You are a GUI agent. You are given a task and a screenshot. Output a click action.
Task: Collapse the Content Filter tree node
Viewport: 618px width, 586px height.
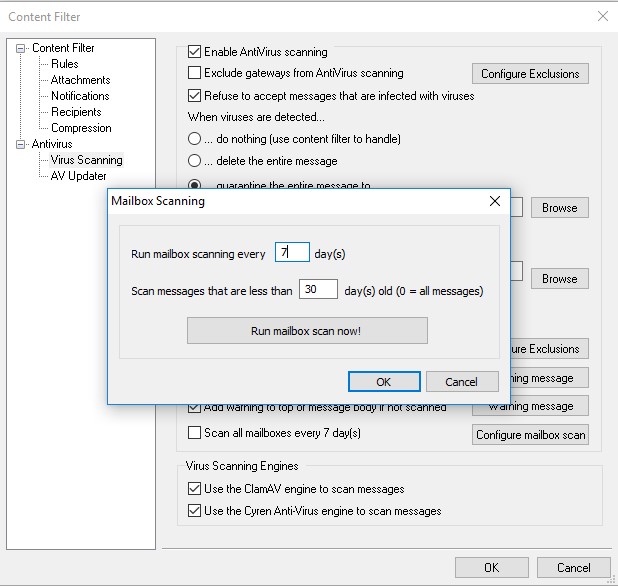20,48
